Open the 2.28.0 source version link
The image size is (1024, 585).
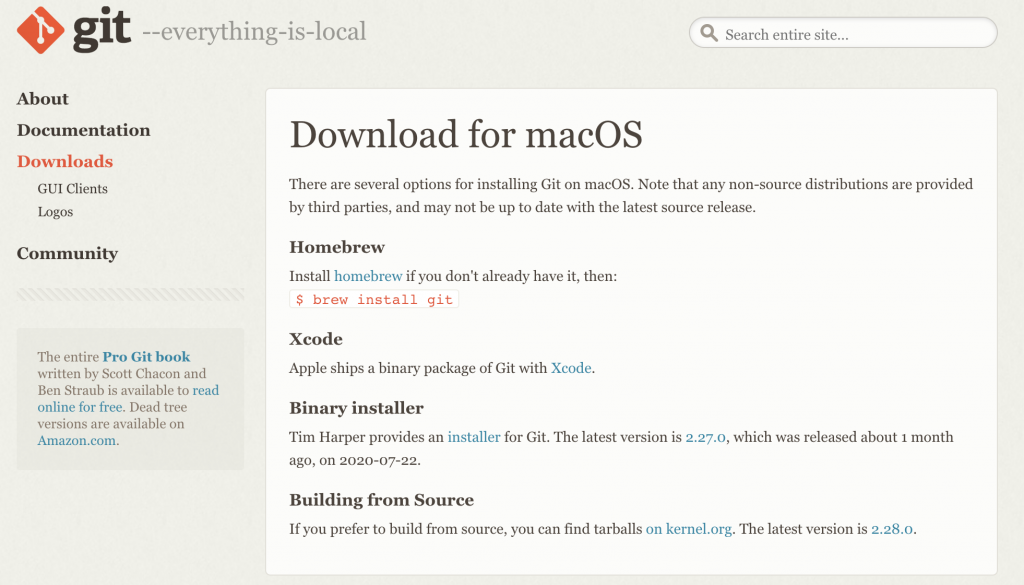(x=892, y=529)
